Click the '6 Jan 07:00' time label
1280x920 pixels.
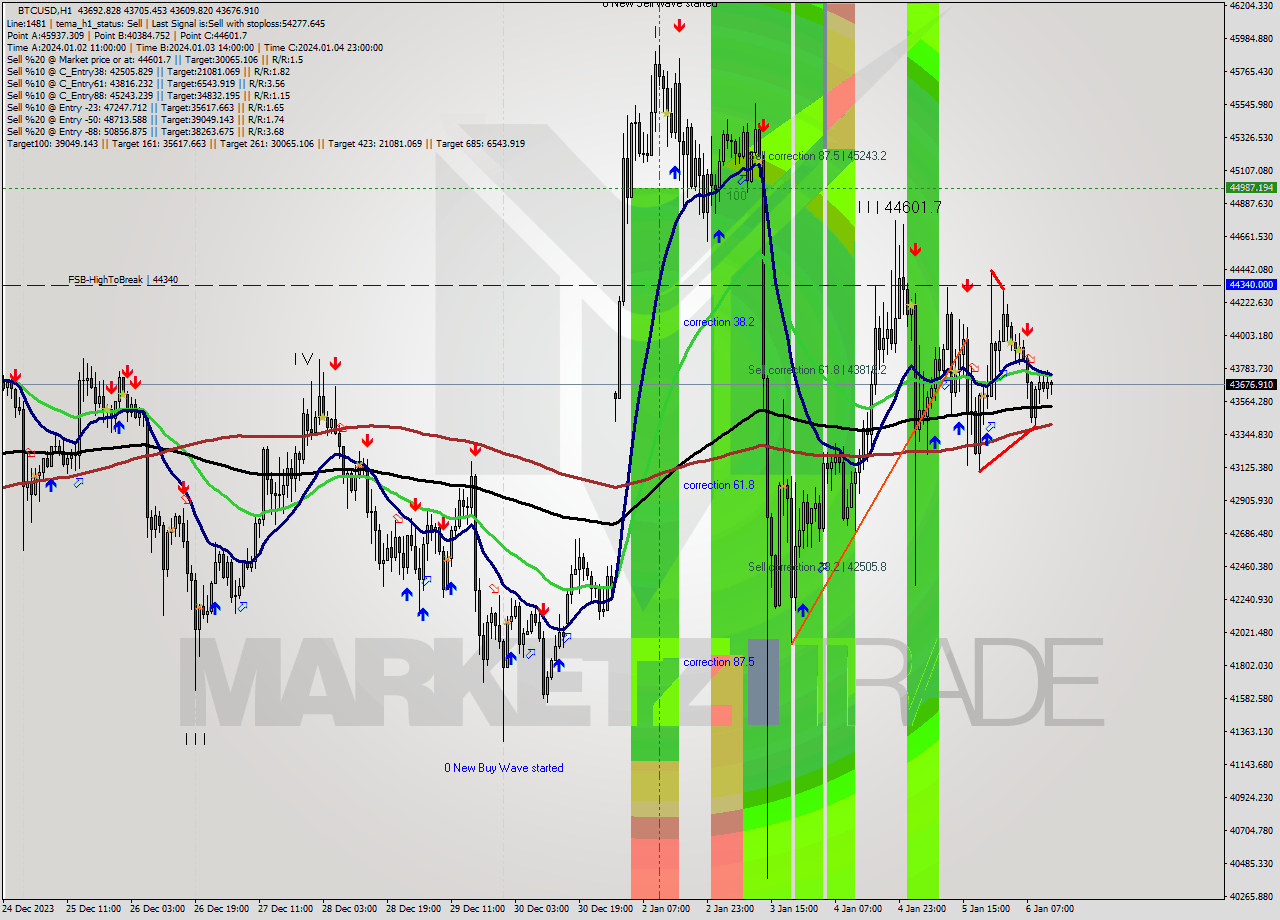(1050, 909)
